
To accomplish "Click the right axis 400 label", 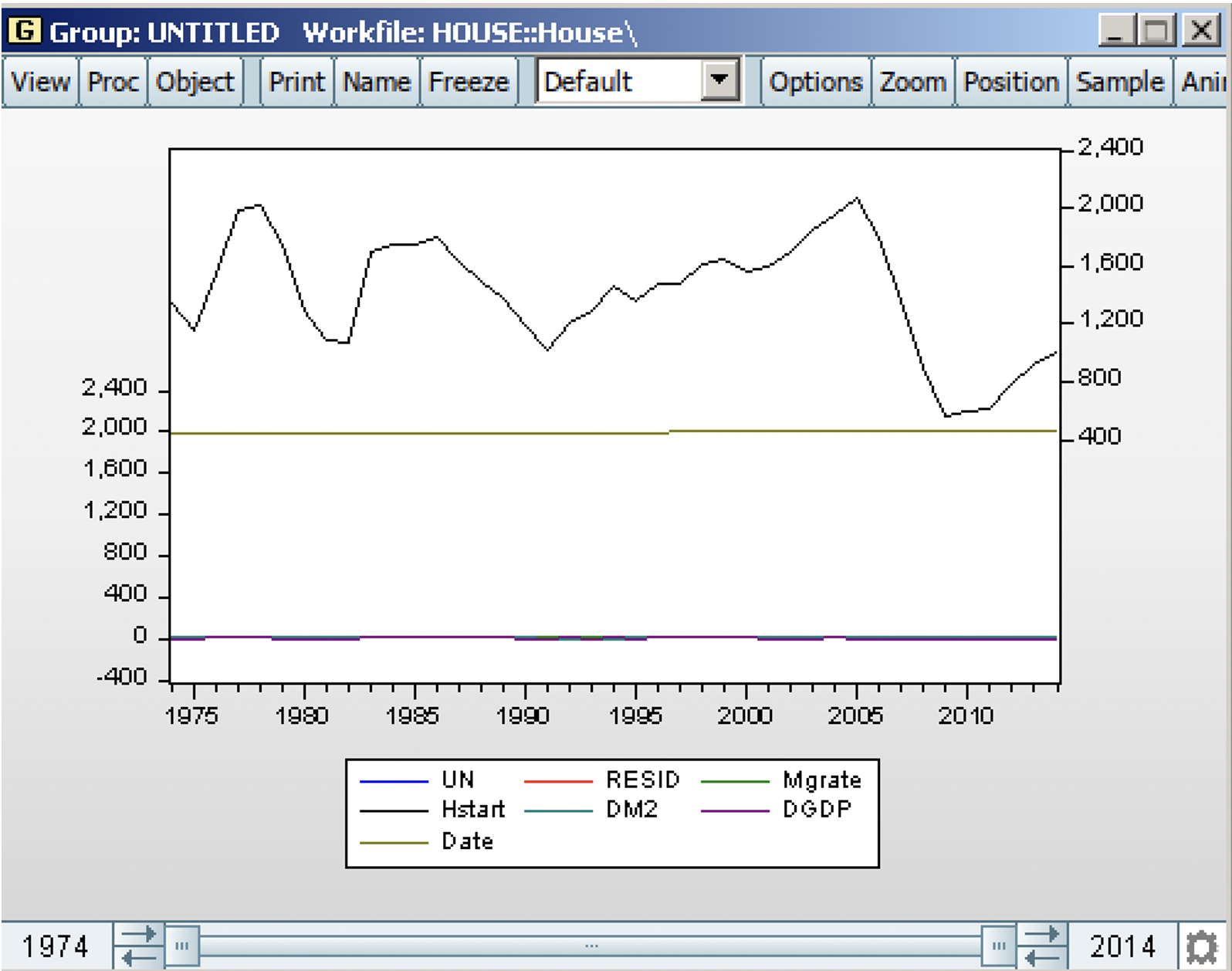I will click(x=1099, y=437).
